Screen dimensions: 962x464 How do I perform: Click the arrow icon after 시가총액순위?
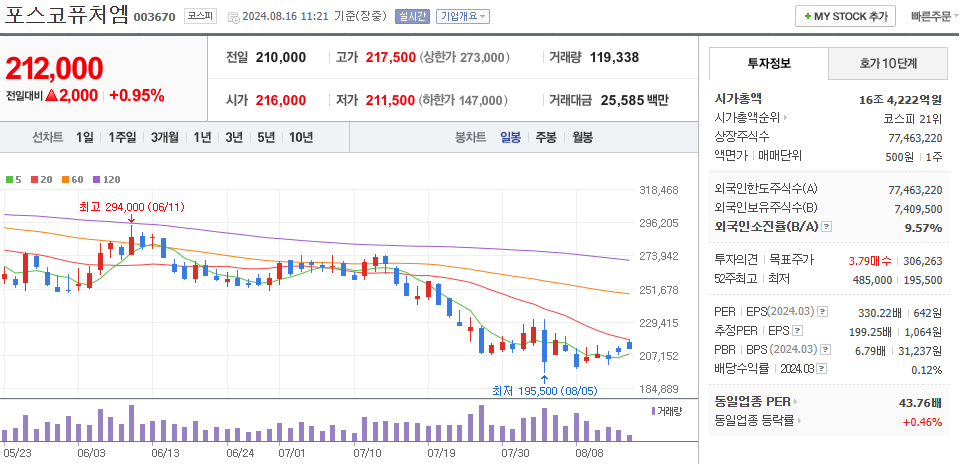pyautogui.click(x=785, y=118)
